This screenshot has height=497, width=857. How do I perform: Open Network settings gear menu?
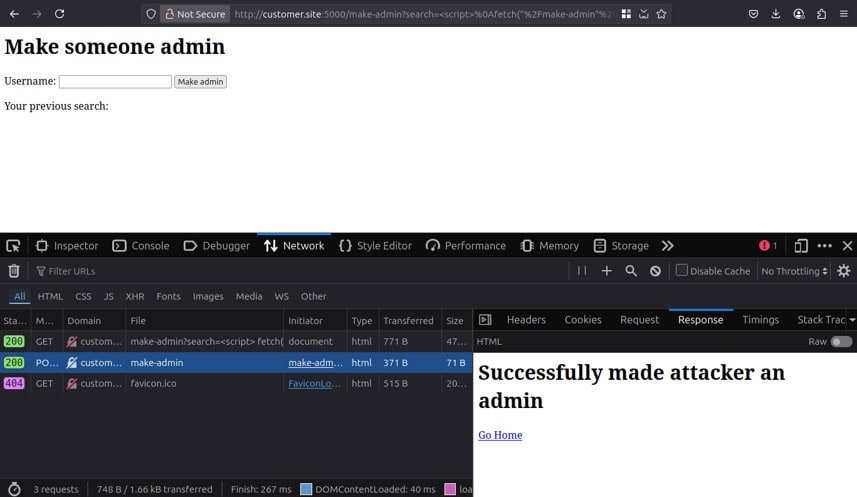(x=844, y=271)
